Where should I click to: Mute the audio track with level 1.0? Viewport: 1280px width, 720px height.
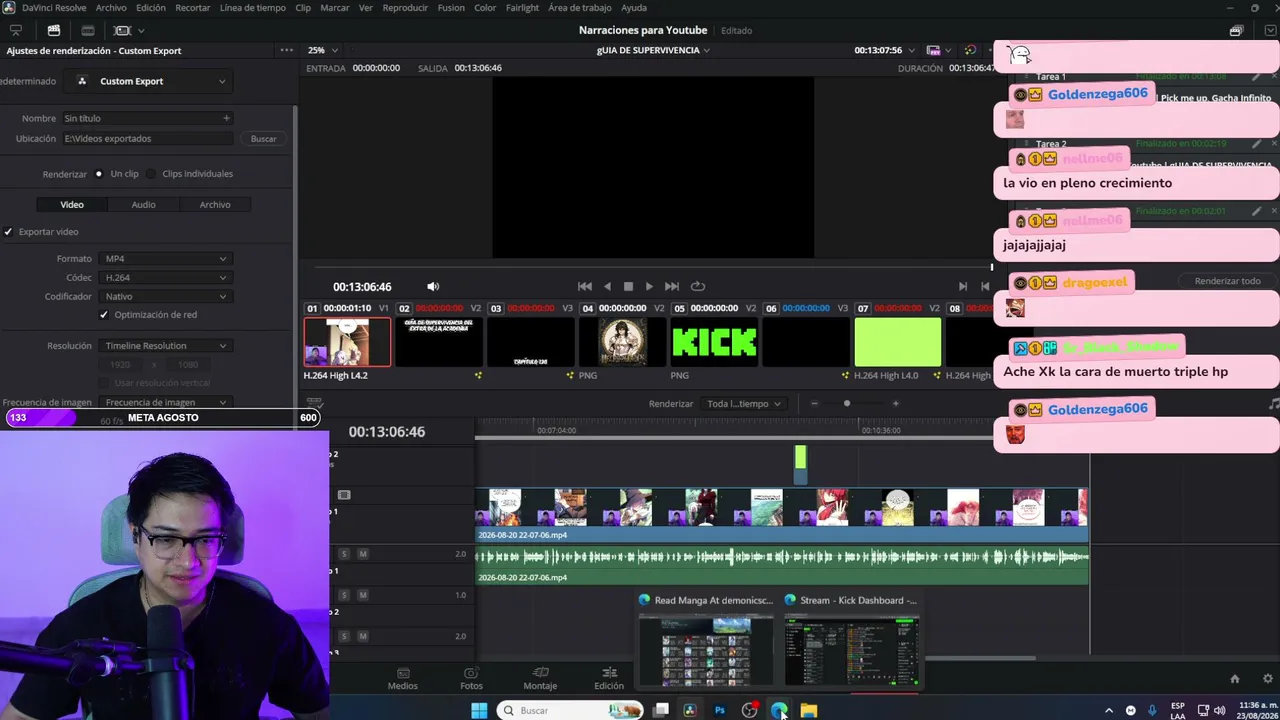(363, 595)
